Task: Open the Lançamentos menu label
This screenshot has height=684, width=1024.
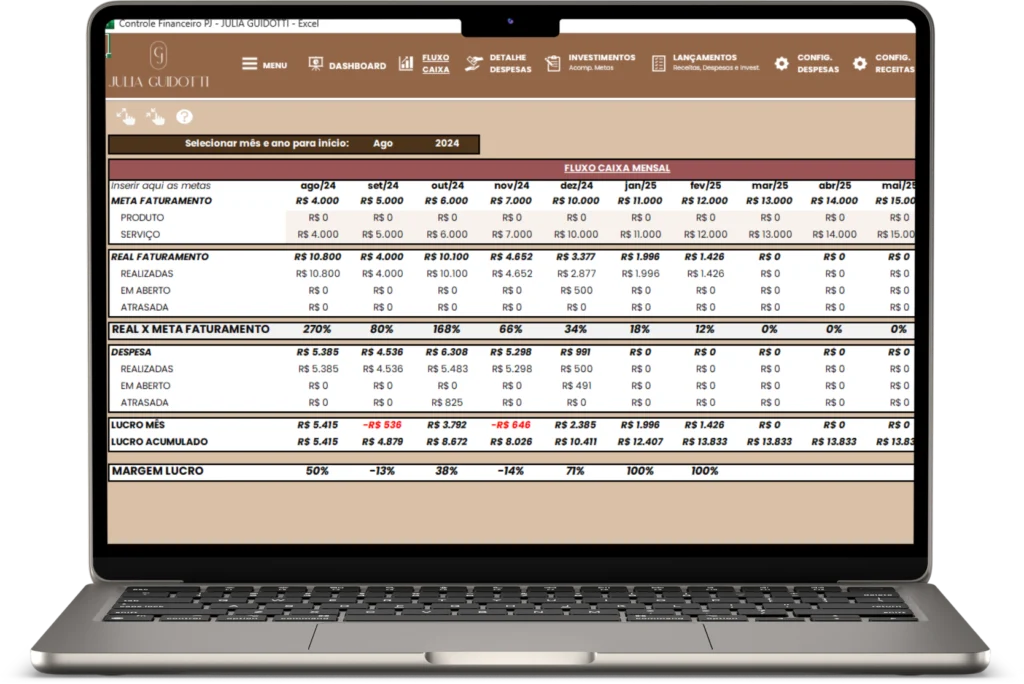Action: [x=705, y=58]
